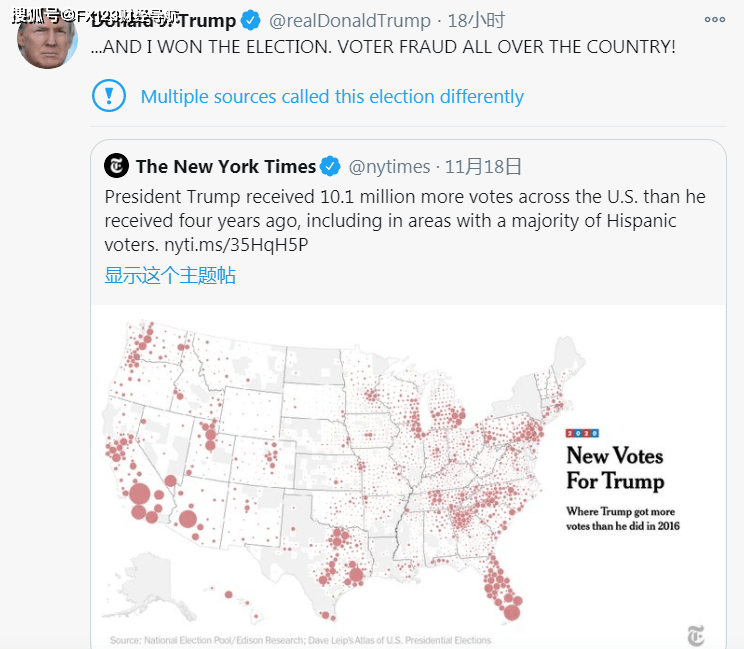The height and width of the screenshot is (649, 744).
Task: Open Donald Trump's profile photo
Action: 48,38
